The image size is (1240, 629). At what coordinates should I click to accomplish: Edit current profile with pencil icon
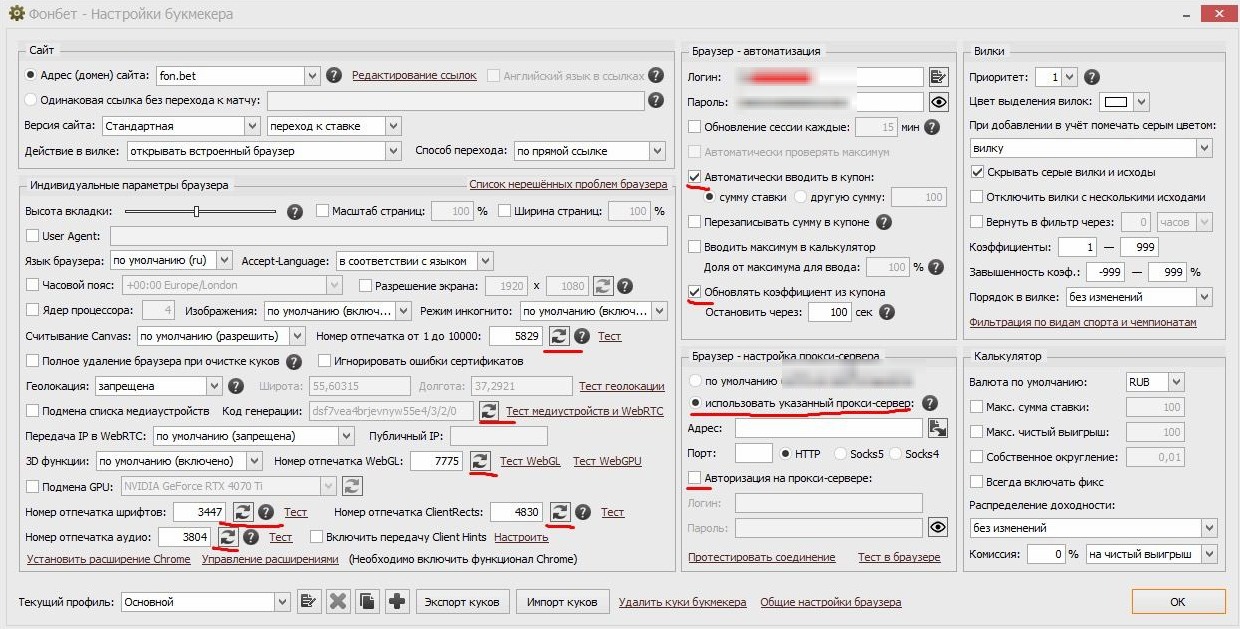click(x=309, y=602)
